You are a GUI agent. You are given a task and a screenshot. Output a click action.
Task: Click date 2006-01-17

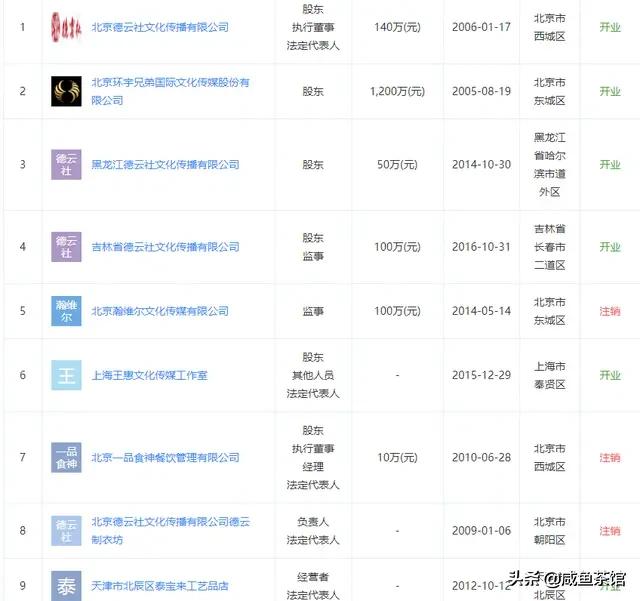[x=481, y=27]
